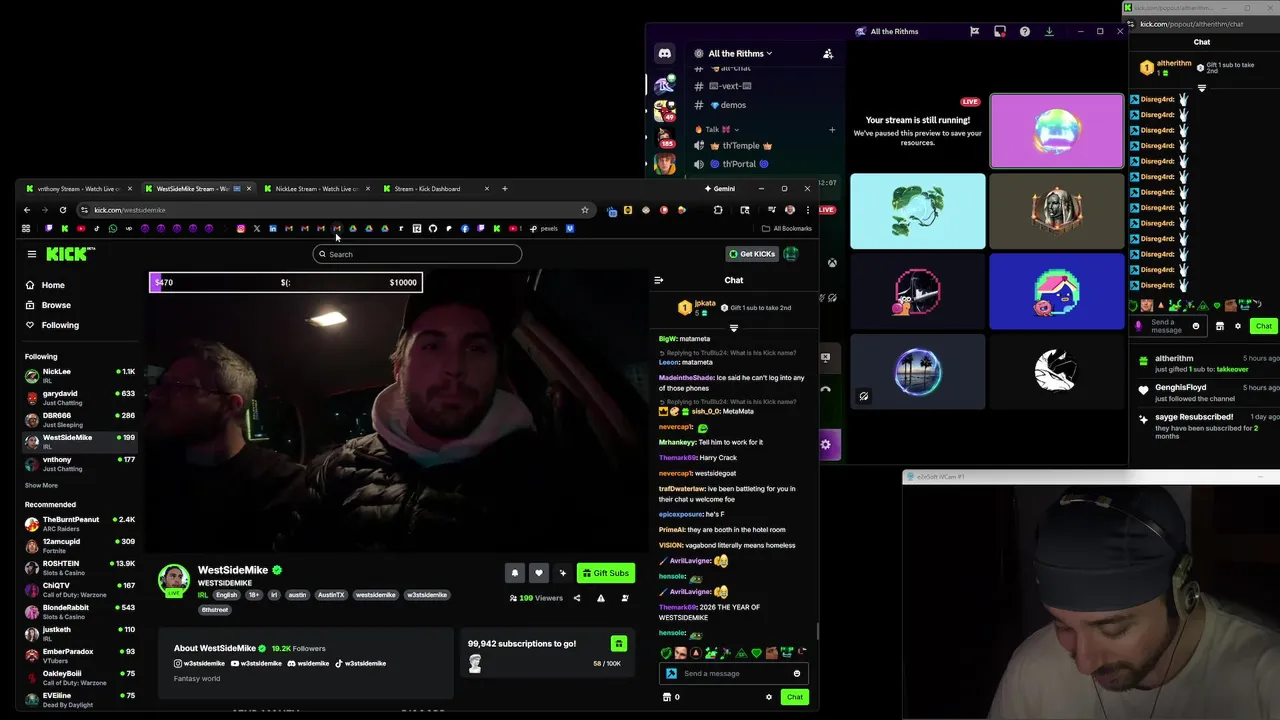
Task: Open the Discord checkpoint flag icon
Action: [974, 31]
